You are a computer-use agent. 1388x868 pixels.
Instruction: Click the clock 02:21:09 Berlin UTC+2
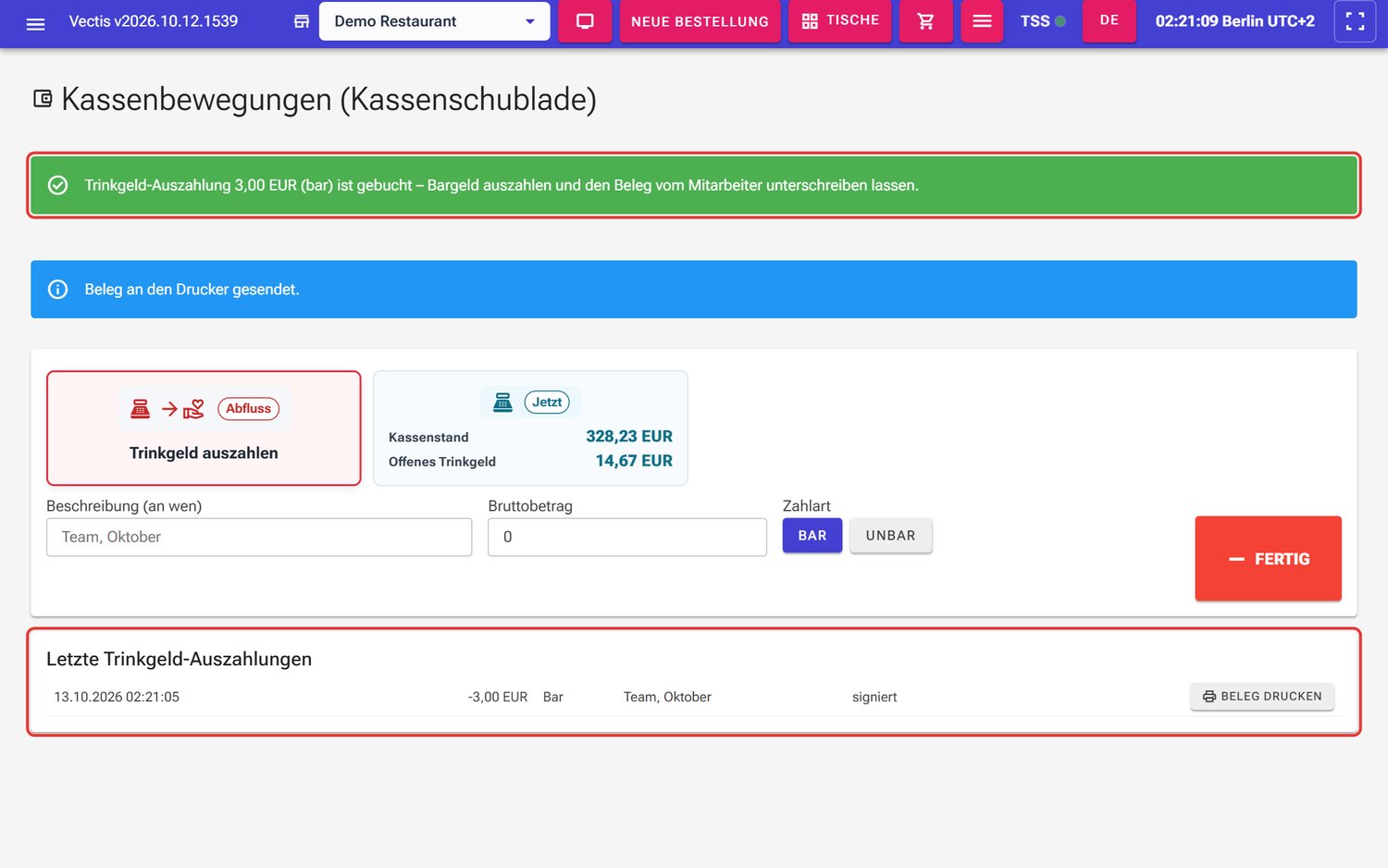1234,21
